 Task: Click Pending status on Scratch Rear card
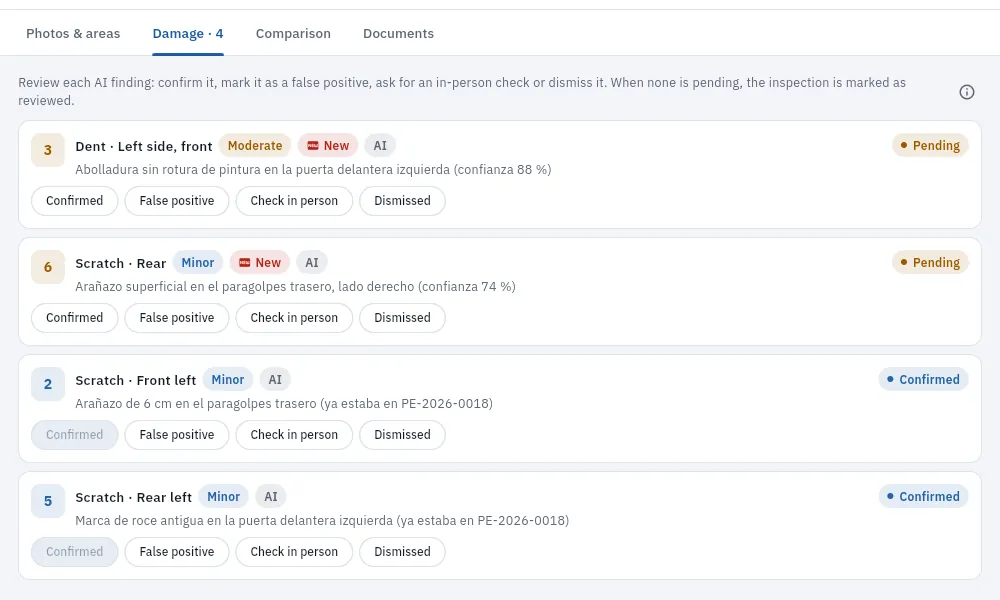point(930,263)
